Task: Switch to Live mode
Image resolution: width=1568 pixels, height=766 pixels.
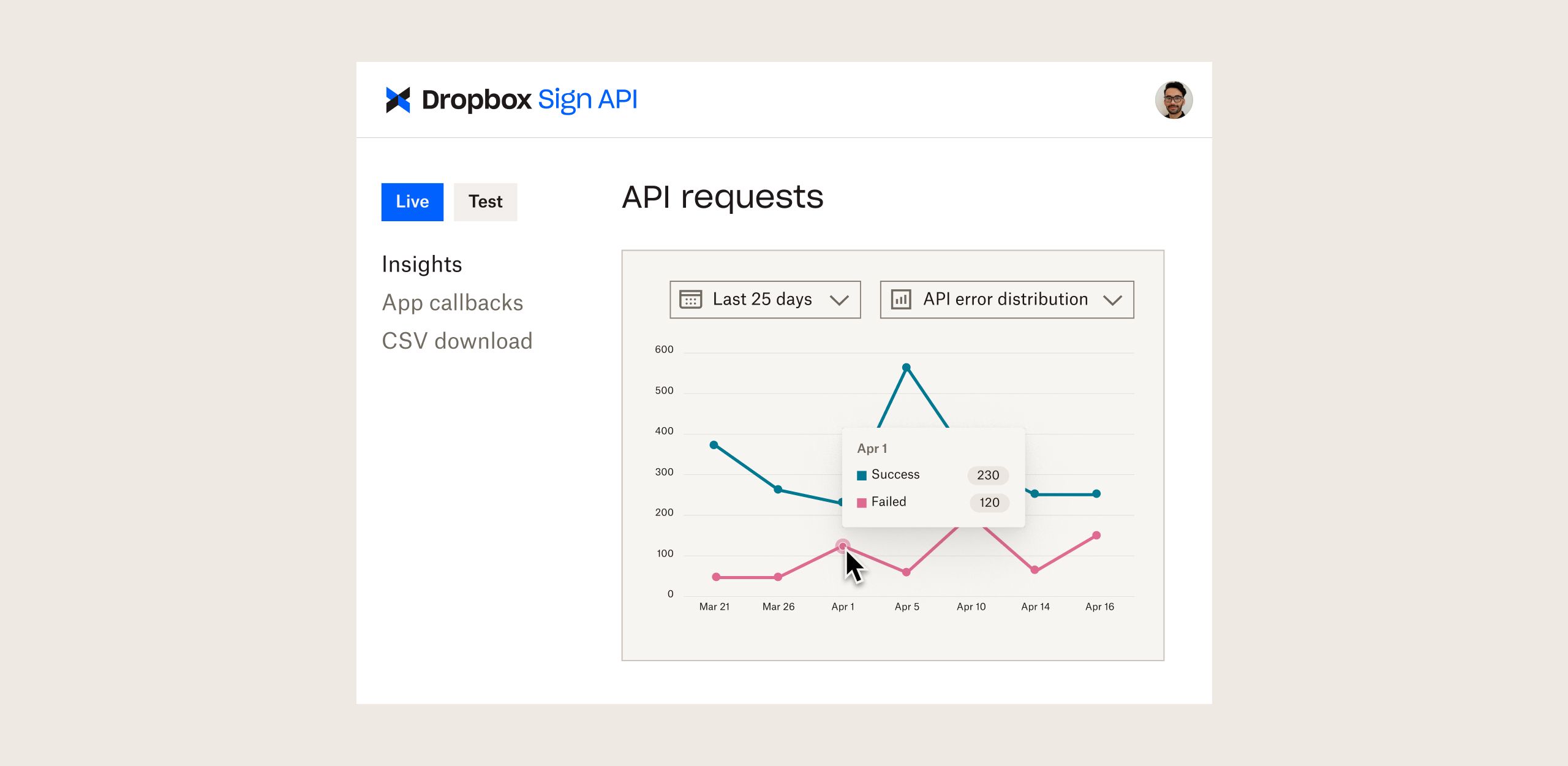Action: pos(412,202)
